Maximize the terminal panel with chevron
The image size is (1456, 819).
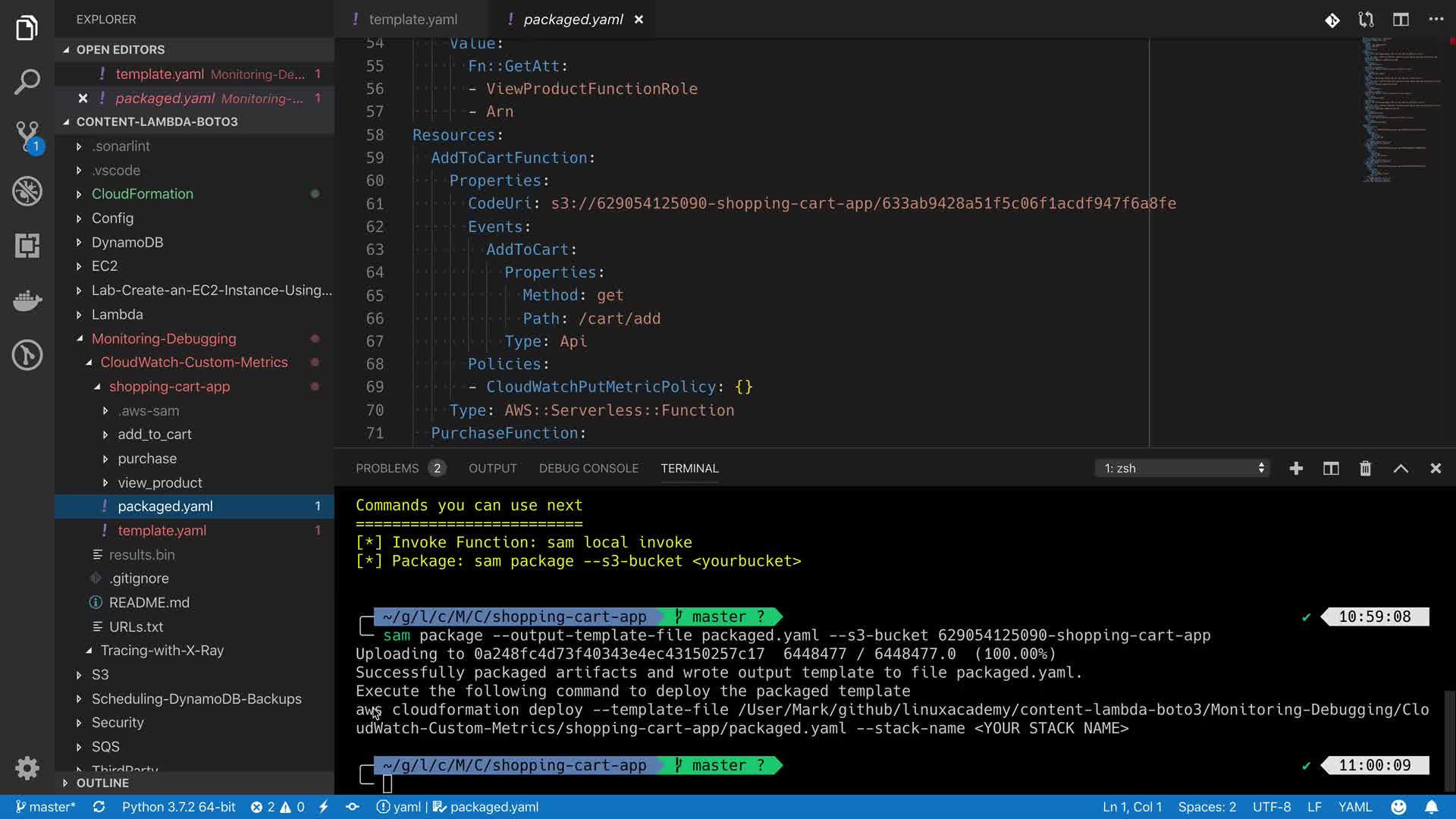[1401, 469]
